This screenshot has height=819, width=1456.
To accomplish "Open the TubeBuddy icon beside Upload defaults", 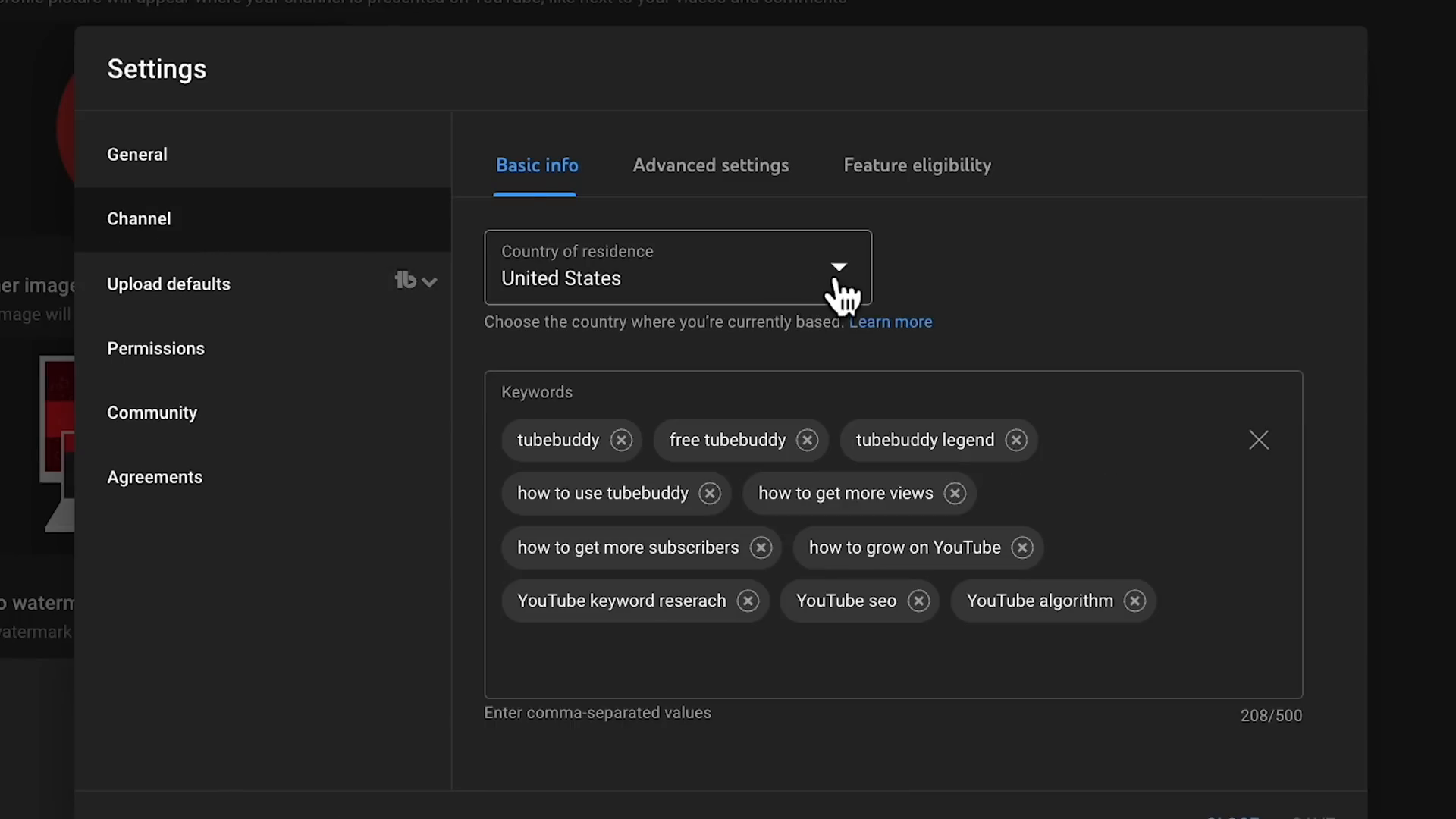I will pos(406,281).
